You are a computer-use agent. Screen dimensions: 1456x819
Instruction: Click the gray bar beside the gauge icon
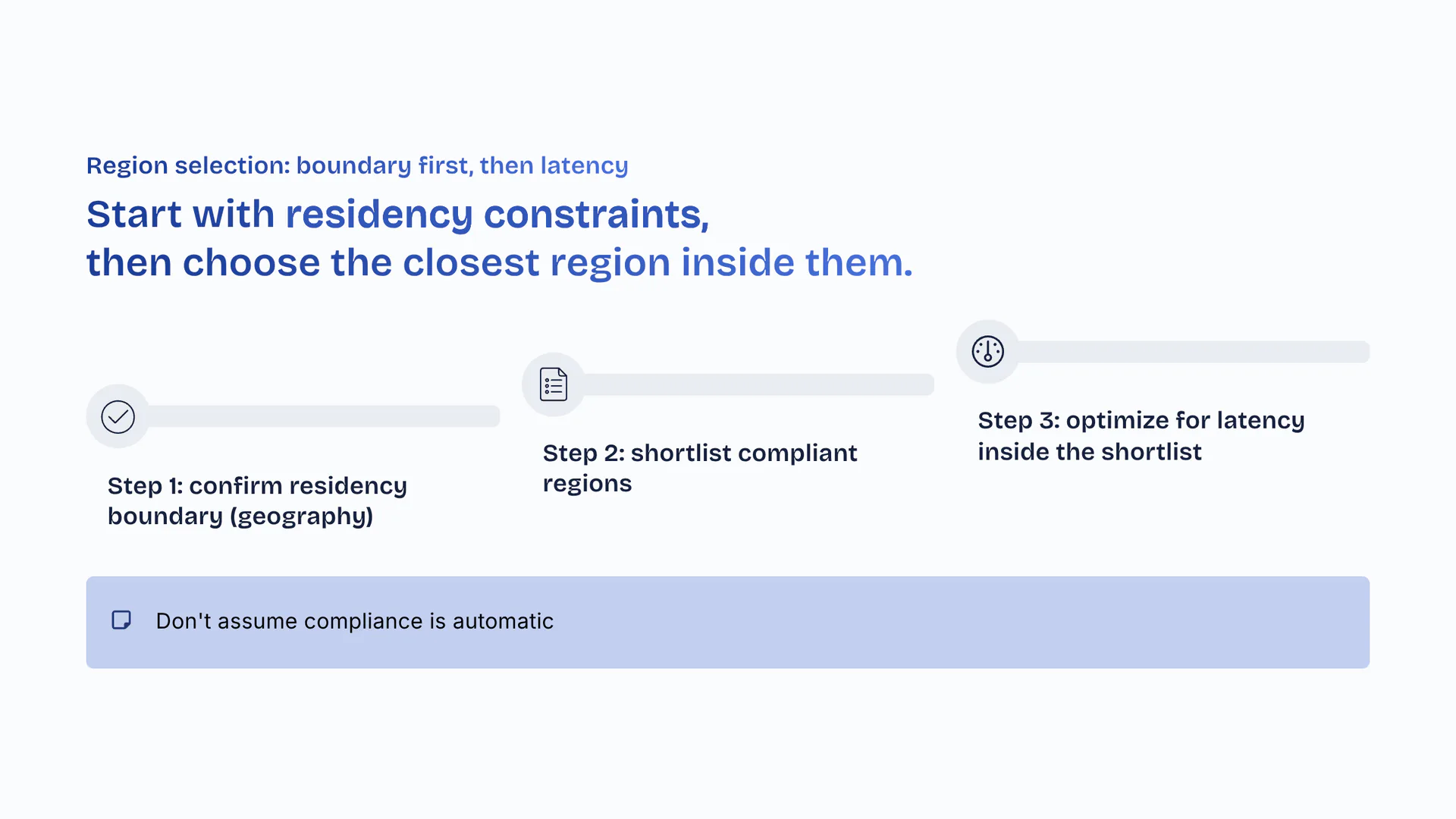(1193, 352)
